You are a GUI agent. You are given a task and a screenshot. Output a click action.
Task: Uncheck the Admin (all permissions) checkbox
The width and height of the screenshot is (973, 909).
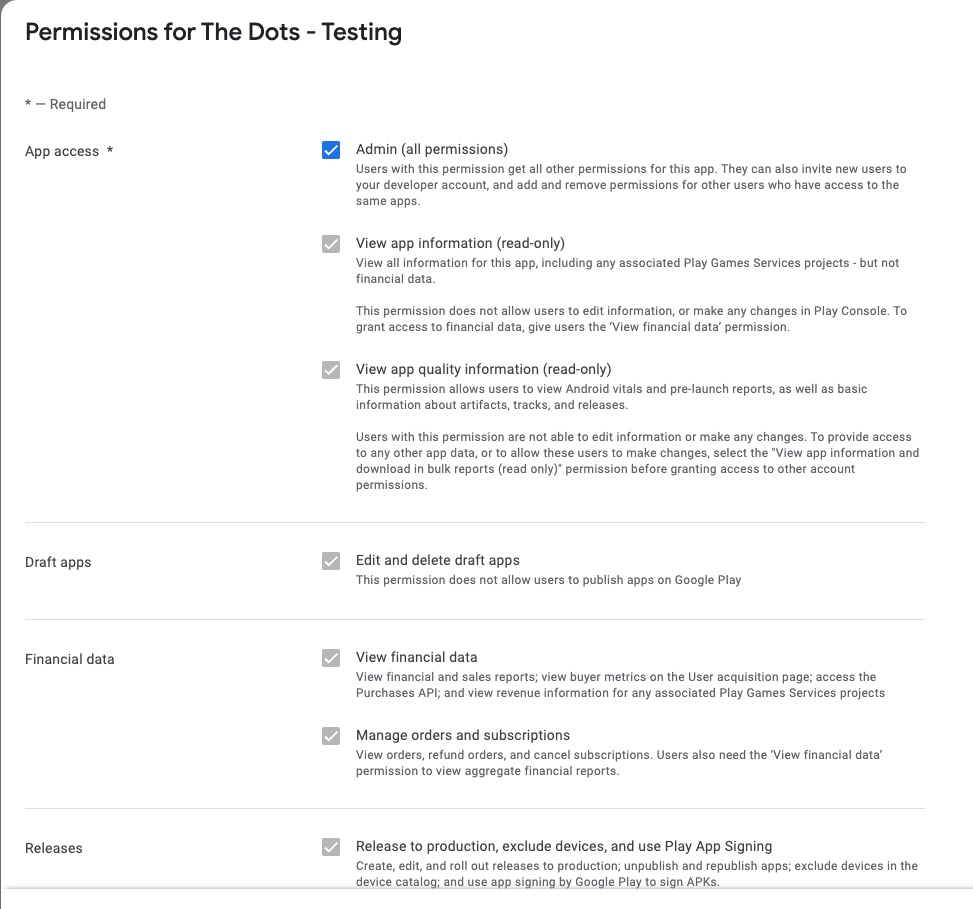pos(331,150)
